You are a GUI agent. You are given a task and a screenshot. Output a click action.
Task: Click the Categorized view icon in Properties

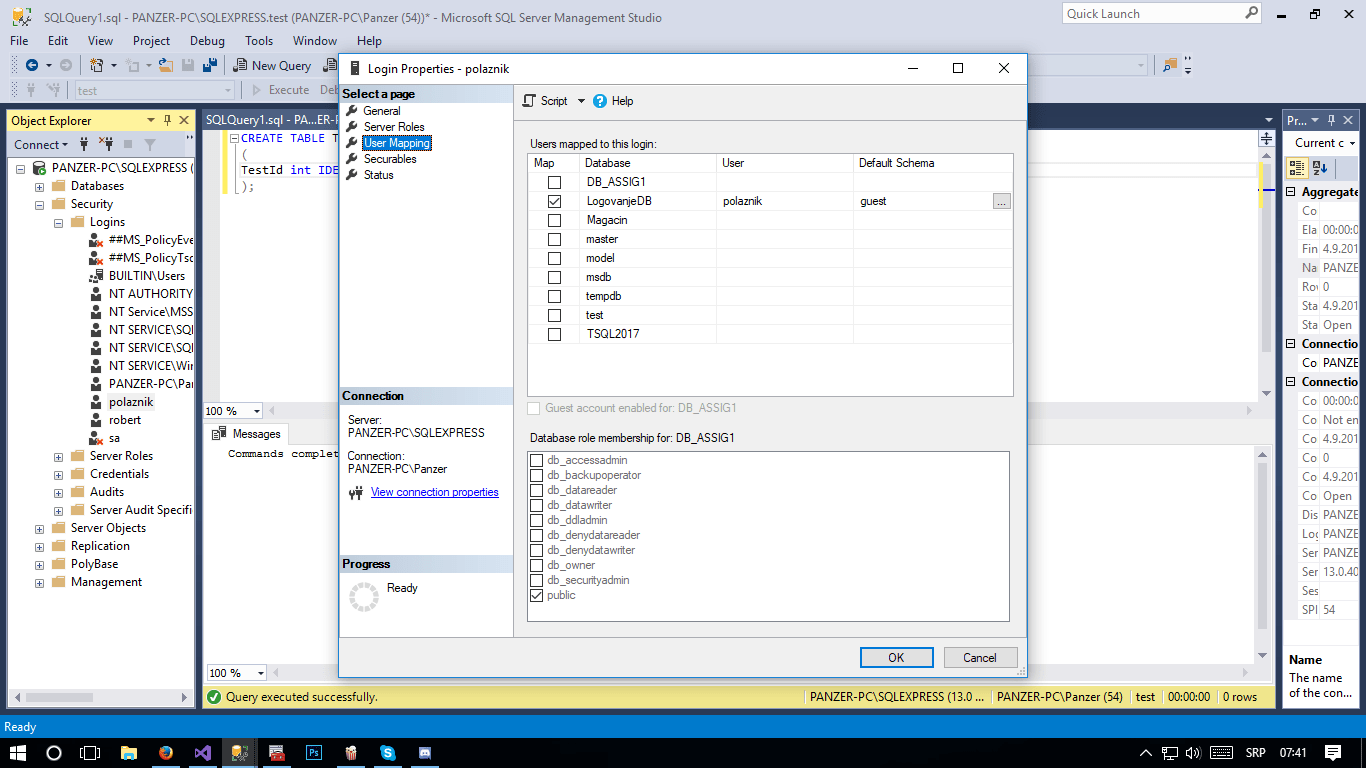[x=1297, y=168]
